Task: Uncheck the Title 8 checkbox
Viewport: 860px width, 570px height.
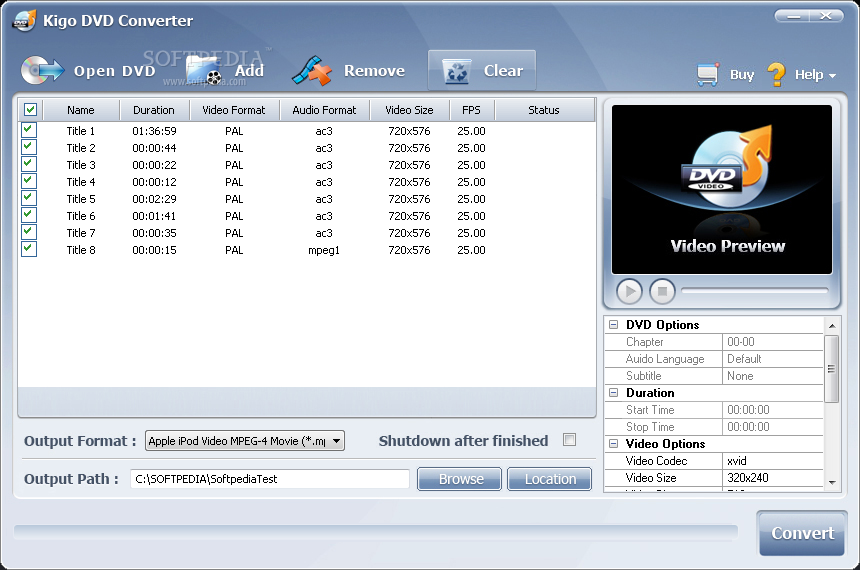Action: coord(29,249)
